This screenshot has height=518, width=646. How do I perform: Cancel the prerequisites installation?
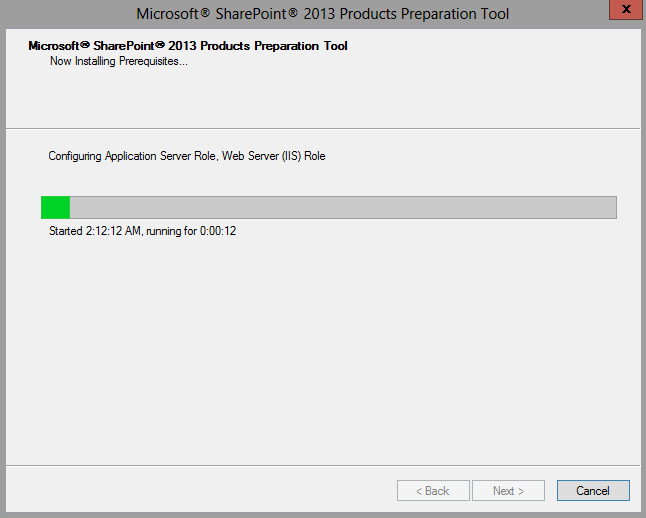[593, 490]
